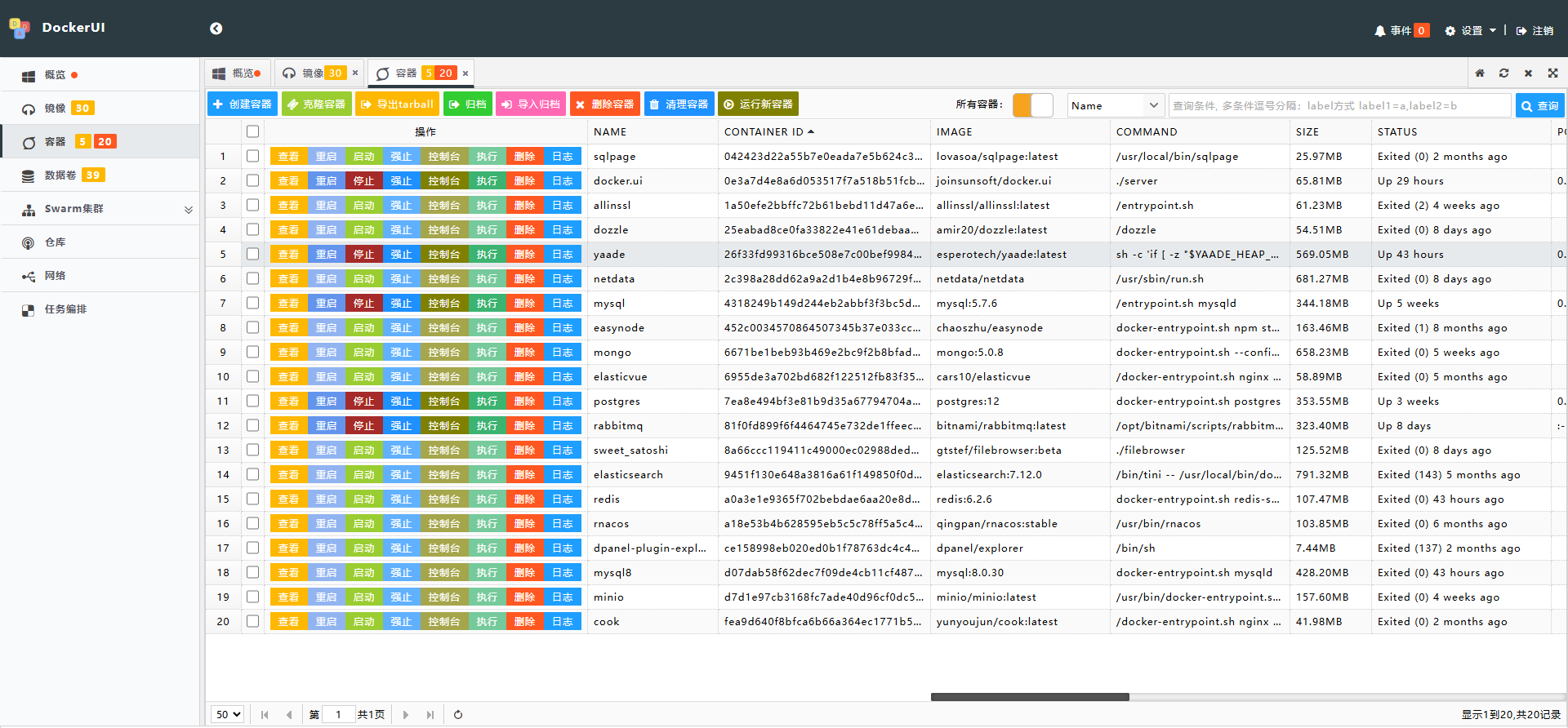
Task: Toggle the 所有容器 switch
Action: pos(1032,105)
